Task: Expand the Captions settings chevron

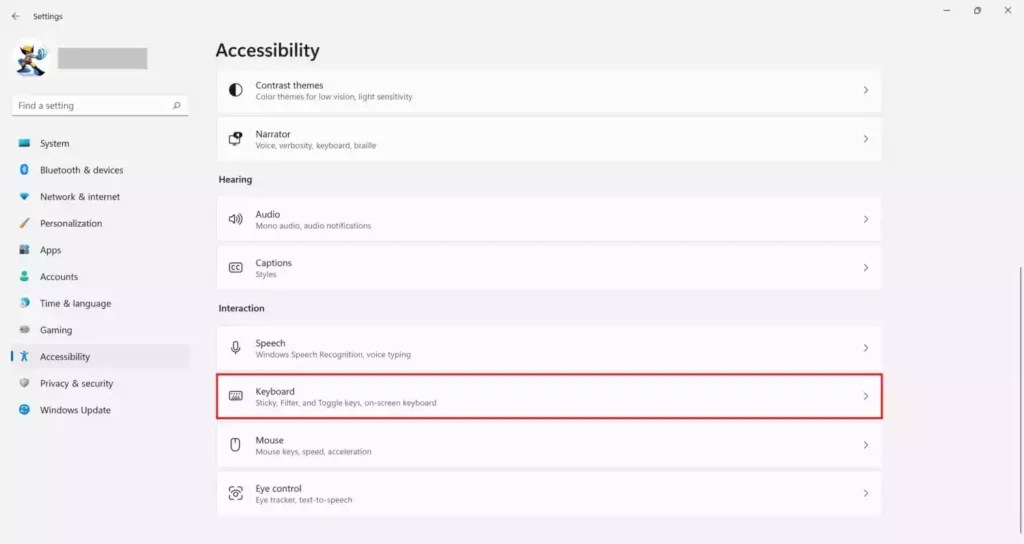Action: coord(866,268)
